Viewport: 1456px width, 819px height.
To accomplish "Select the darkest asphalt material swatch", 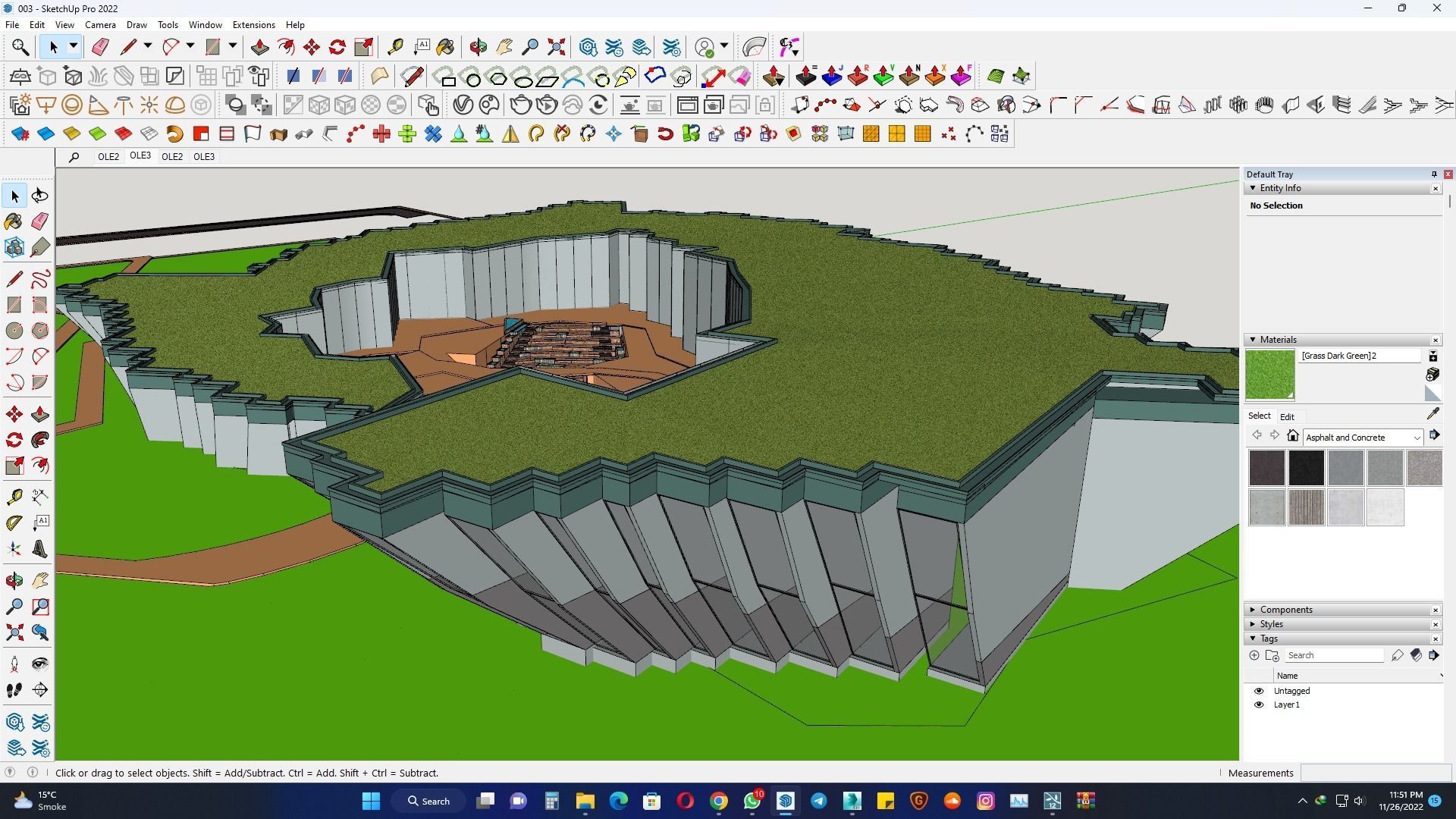I will 1306,468.
